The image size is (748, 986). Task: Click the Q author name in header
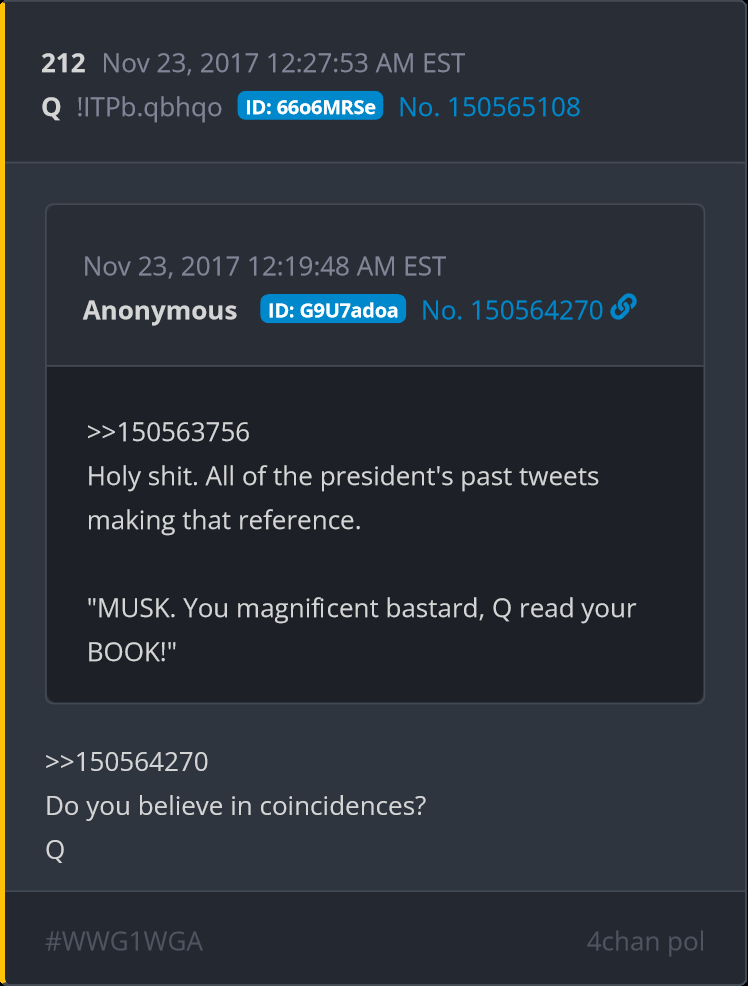click(51, 107)
